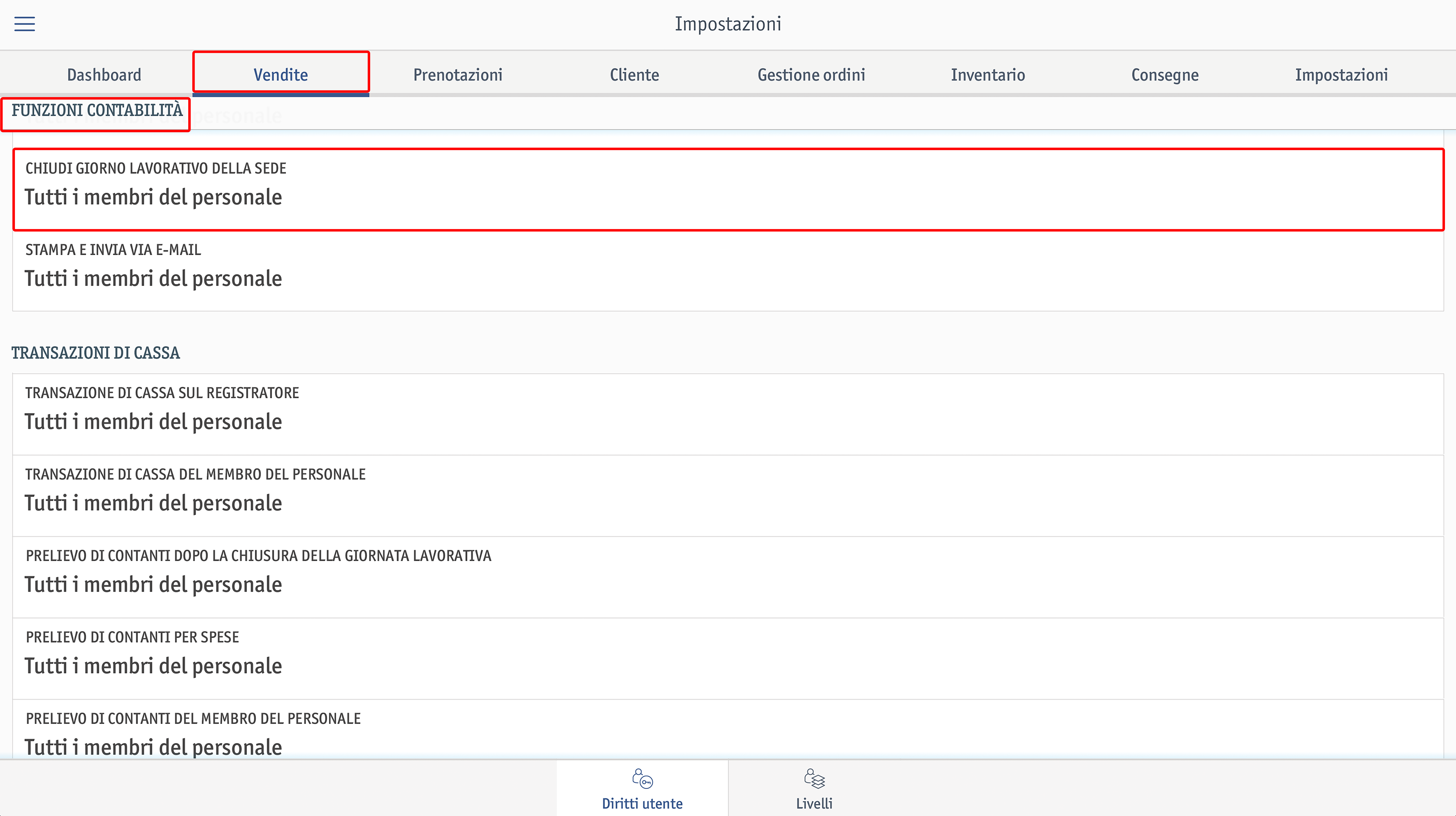Switch to the Consegne tab
Viewport: 1456px width, 816px height.
1165,75
